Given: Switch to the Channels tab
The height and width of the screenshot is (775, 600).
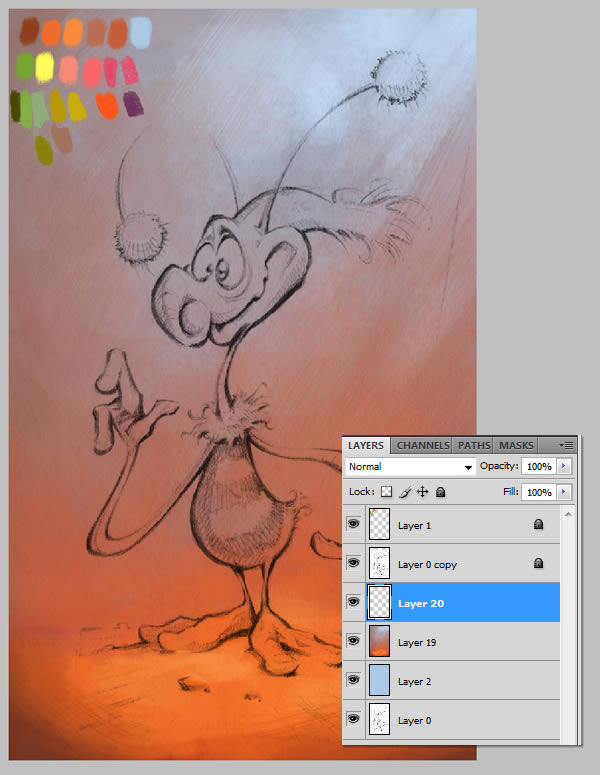Looking at the screenshot, I should click(423, 445).
